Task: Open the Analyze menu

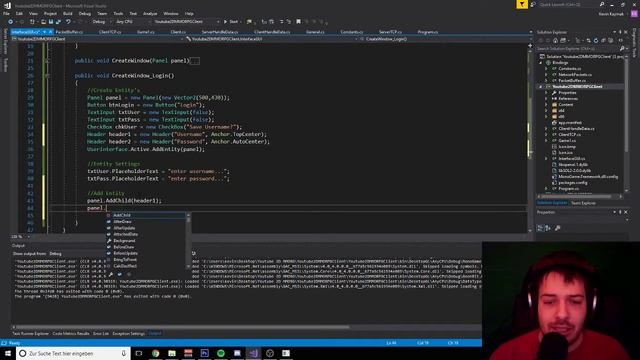Action: [150, 13]
